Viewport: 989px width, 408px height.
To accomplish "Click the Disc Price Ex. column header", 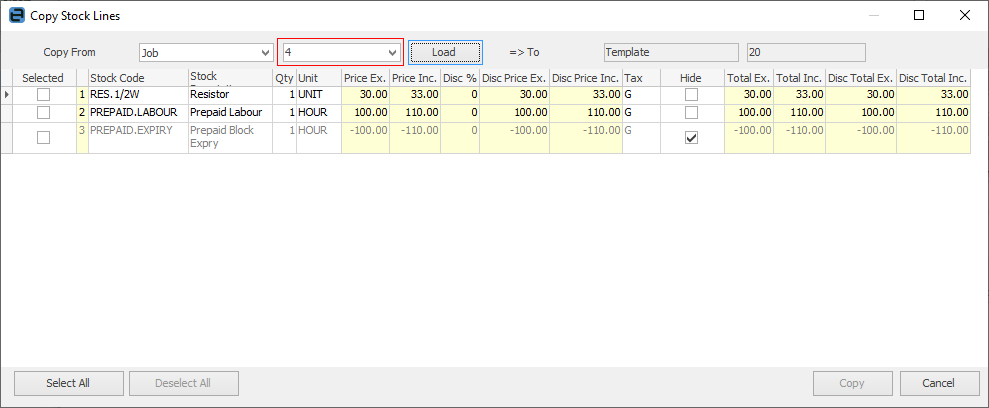I will (514, 78).
